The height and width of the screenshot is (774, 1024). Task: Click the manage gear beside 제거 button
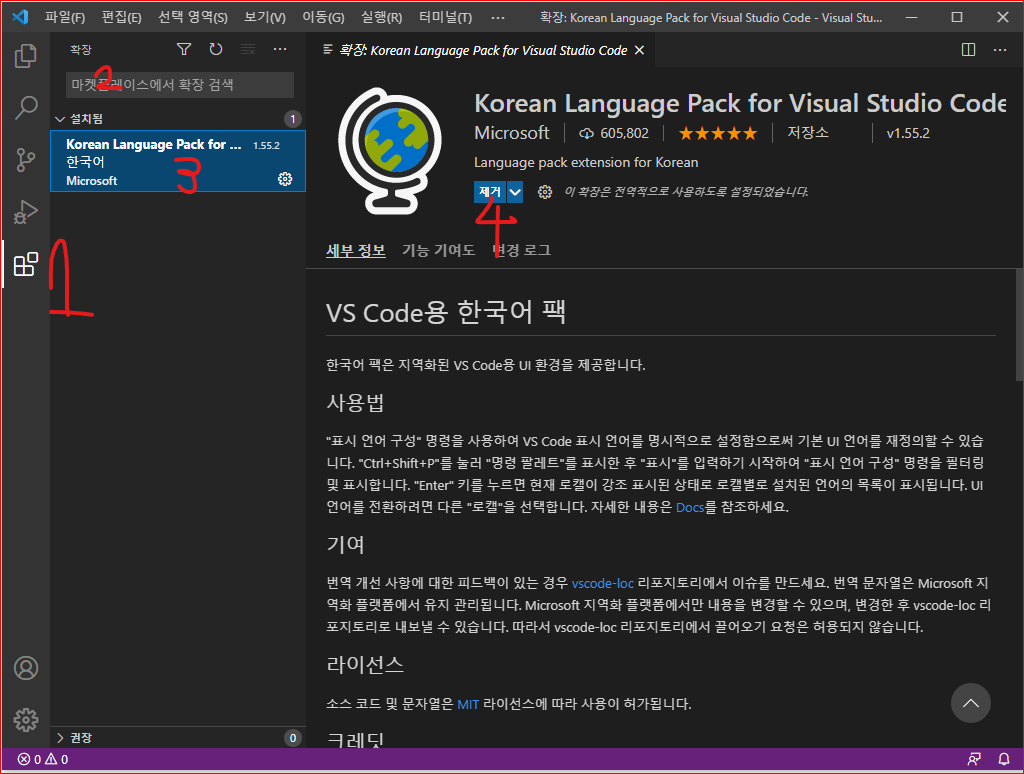click(545, 191)
